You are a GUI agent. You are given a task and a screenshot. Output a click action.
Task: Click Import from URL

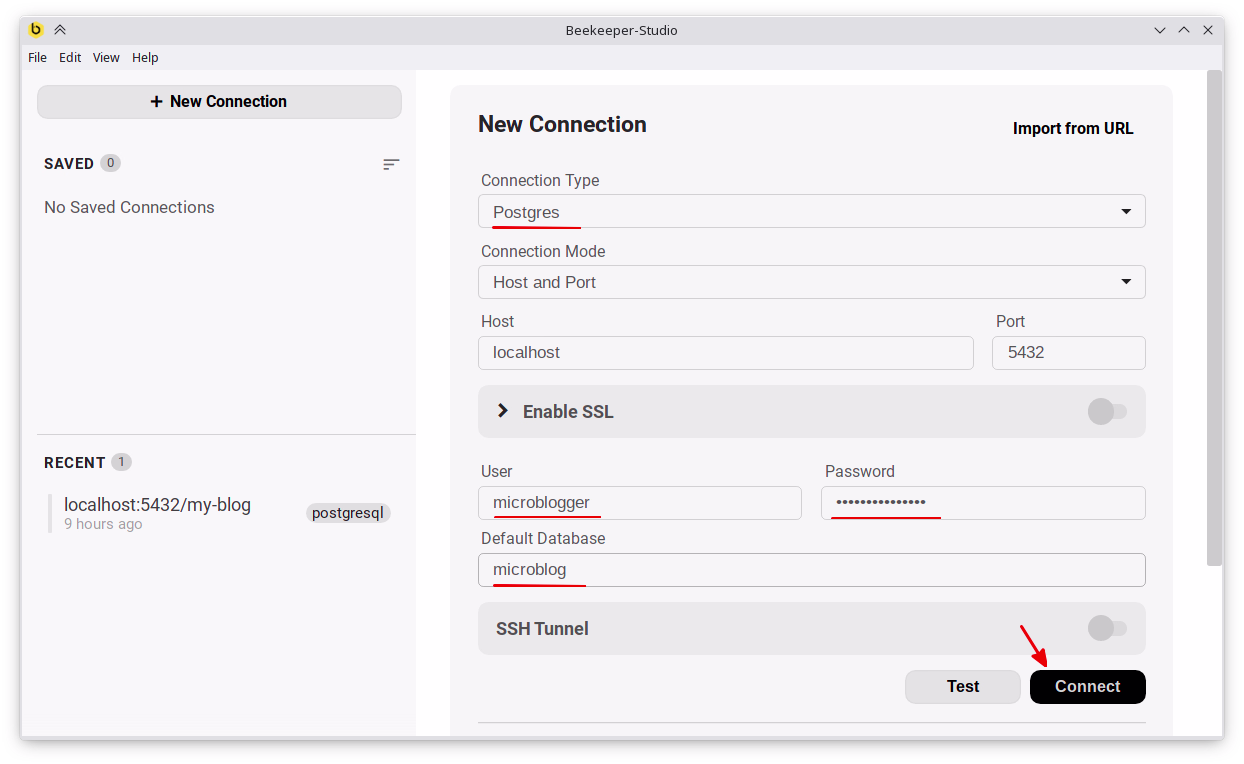(1072, 128)
